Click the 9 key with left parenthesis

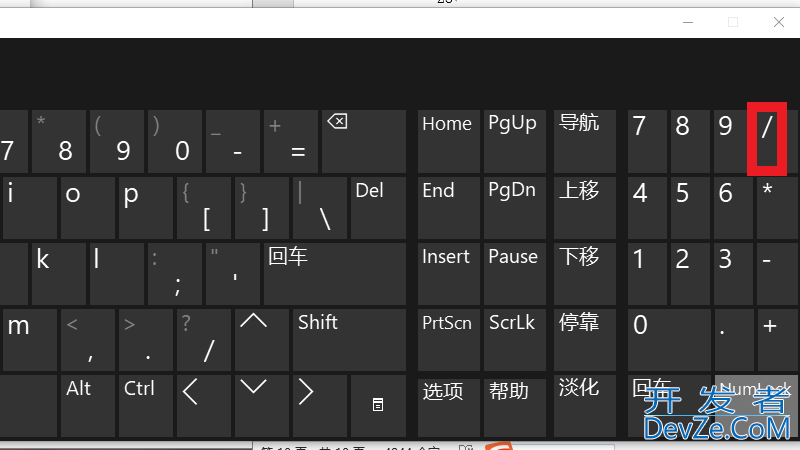117,141
